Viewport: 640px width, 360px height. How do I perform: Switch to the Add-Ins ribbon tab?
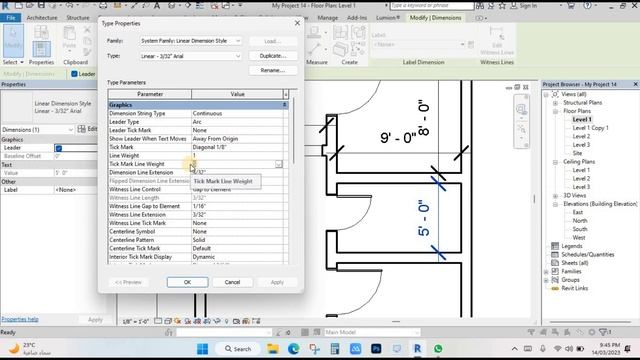tap(357, 18)
